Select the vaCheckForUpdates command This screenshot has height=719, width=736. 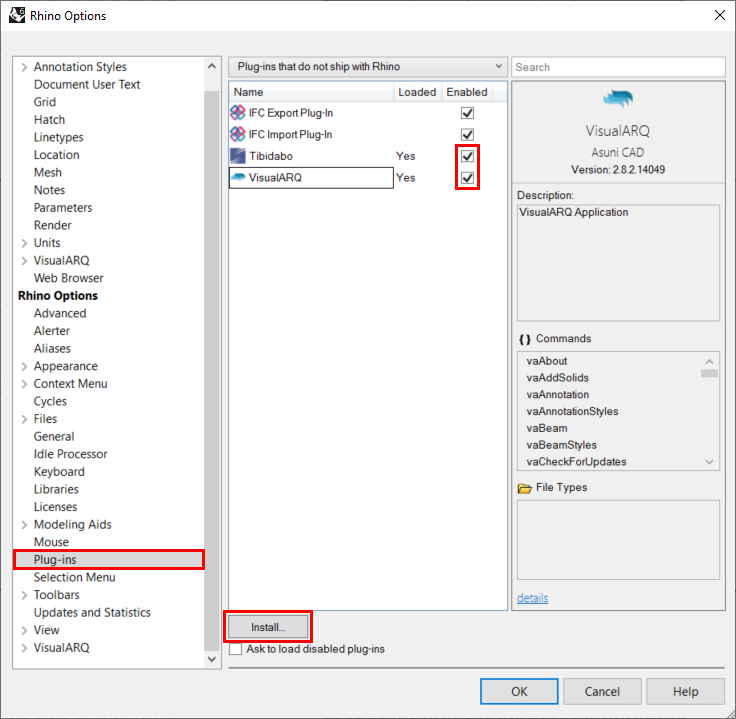[576, 462]
